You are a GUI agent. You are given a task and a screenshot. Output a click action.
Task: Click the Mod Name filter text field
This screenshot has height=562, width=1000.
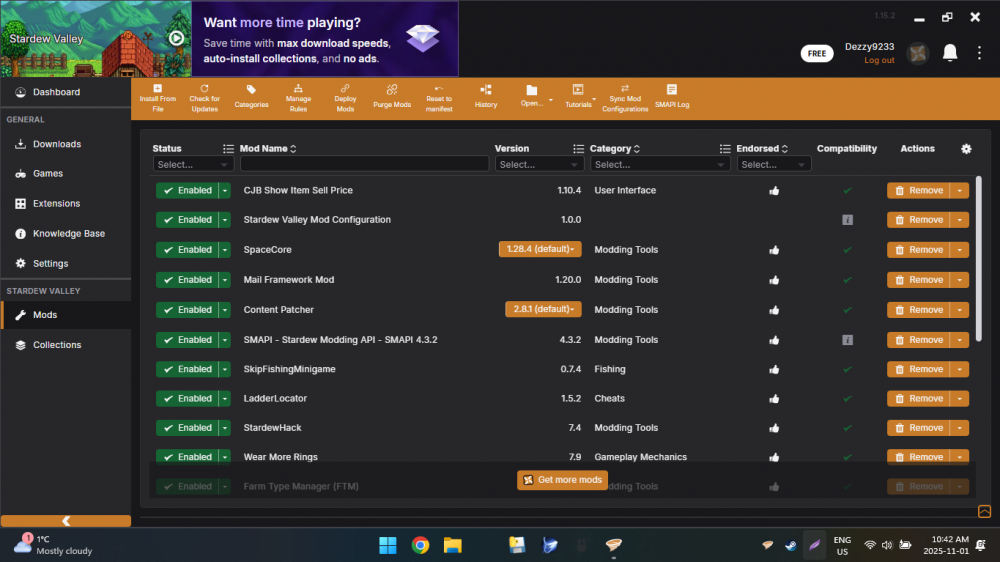(364, 164)
